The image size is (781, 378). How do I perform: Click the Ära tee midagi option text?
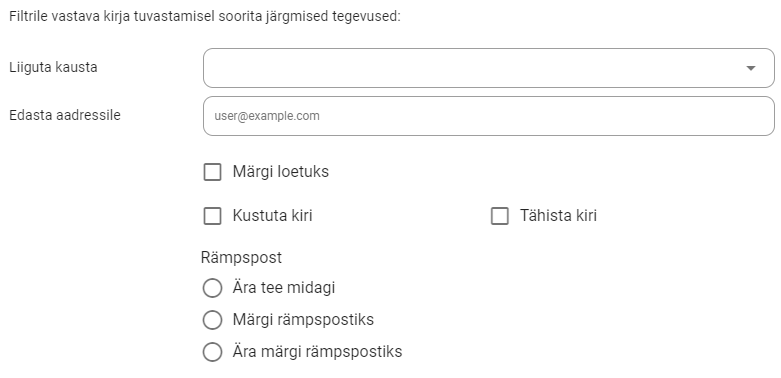[x=283, y=288]
